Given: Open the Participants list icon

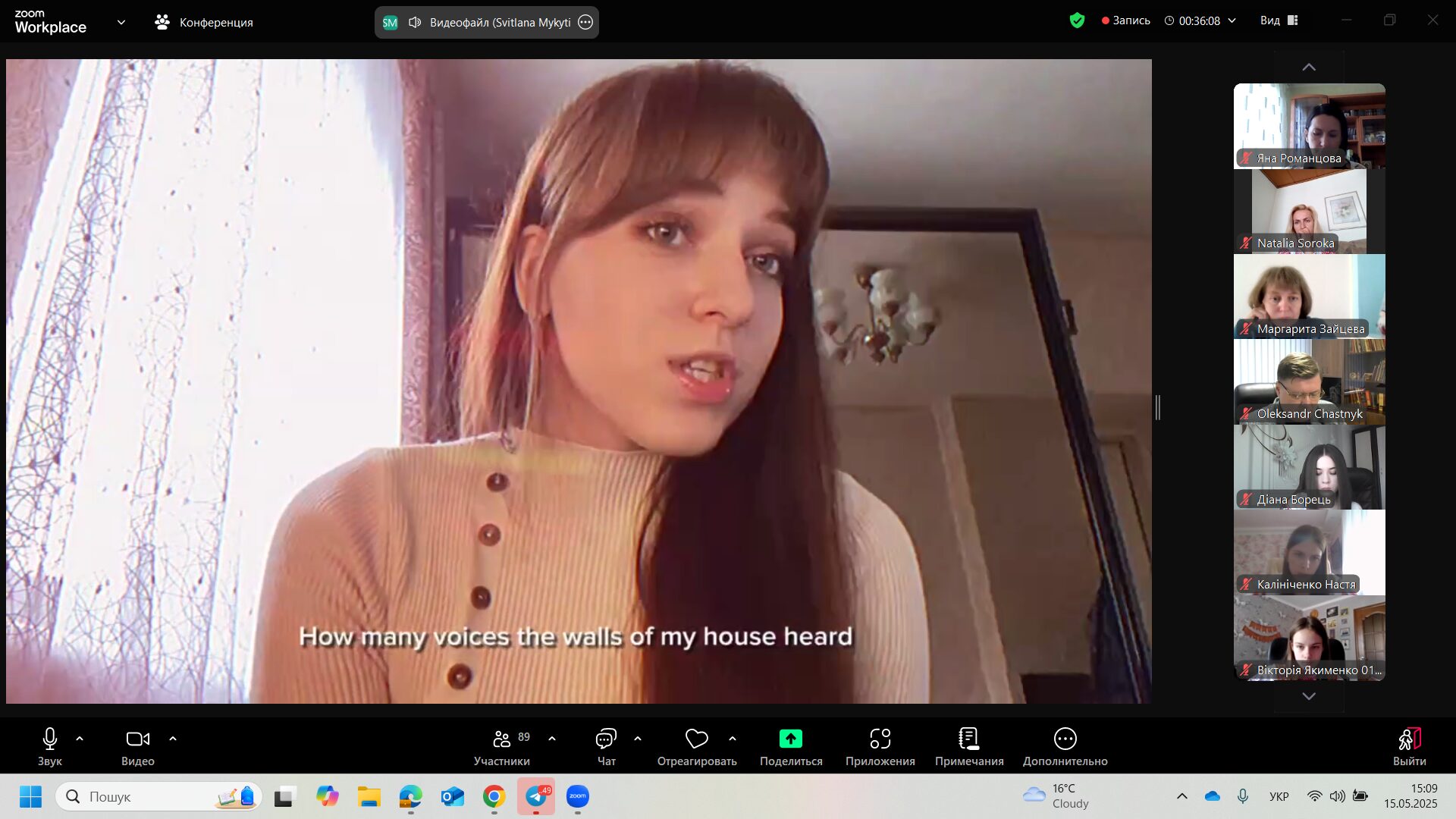Looking at the screenshot, I should point(501,739).
